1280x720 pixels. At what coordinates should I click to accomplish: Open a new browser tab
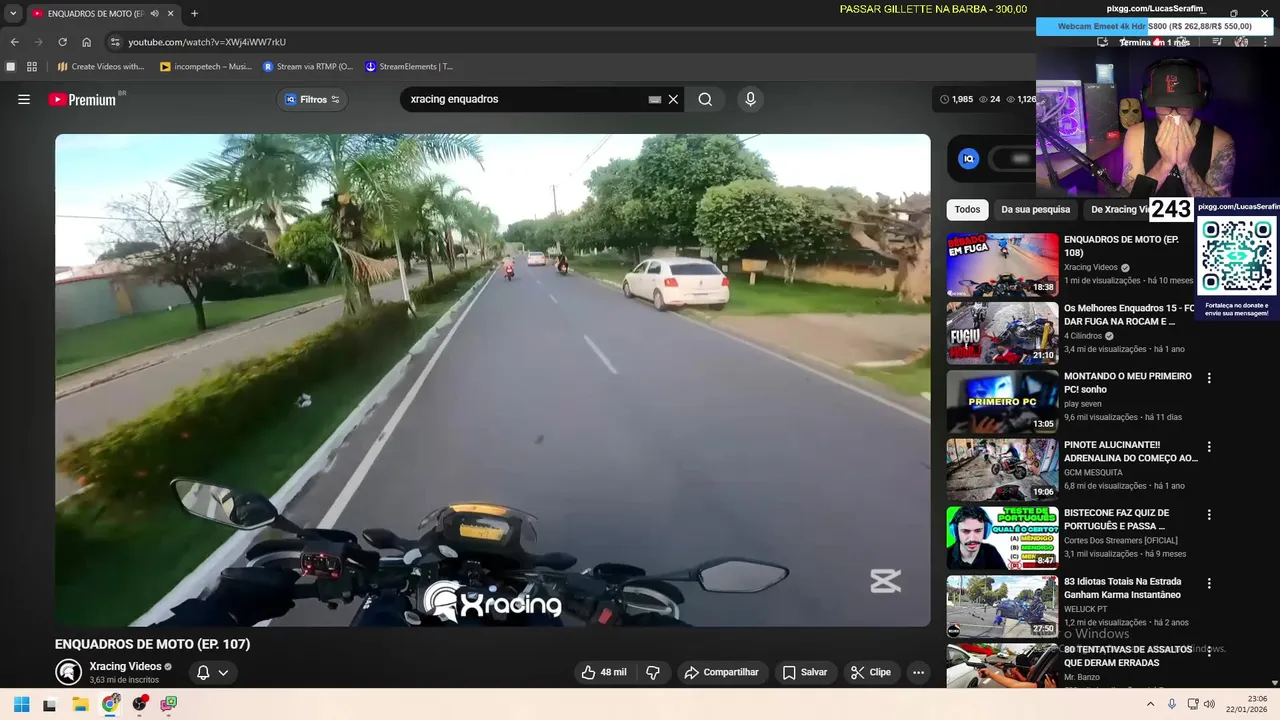coord(194,13)
